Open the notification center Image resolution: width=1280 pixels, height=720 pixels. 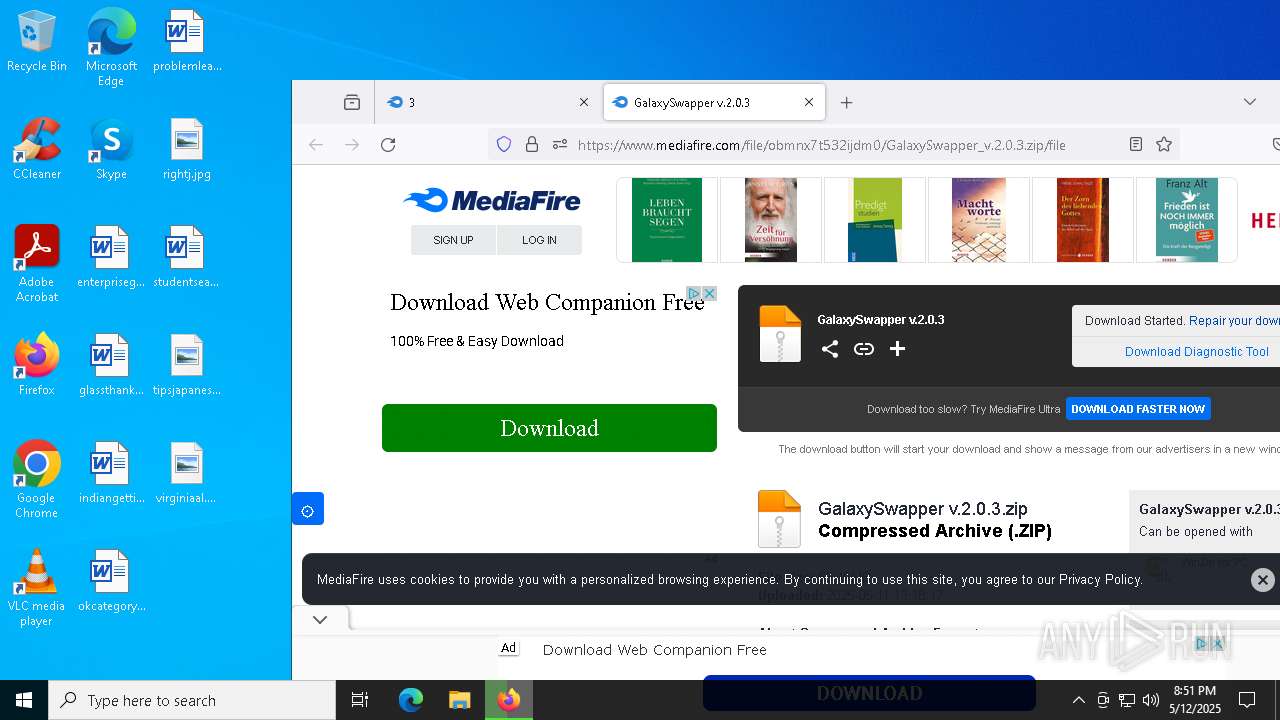point(1247,700)
